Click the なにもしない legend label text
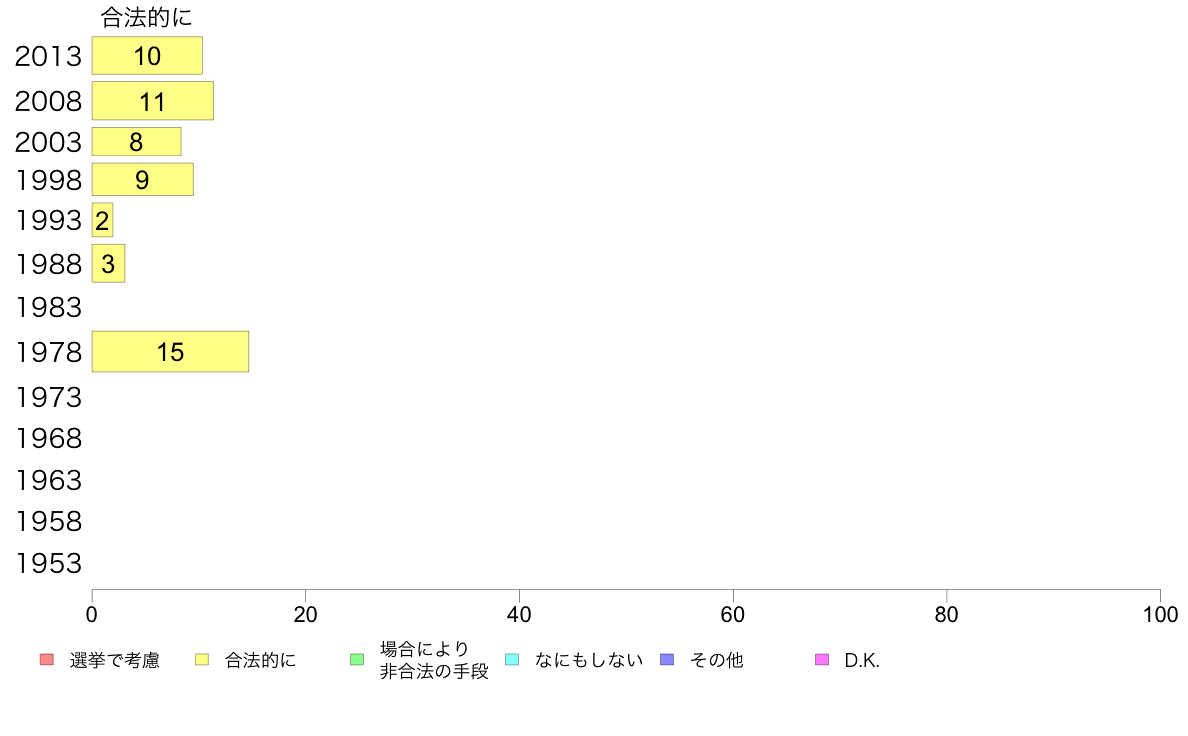 [589, 660]
